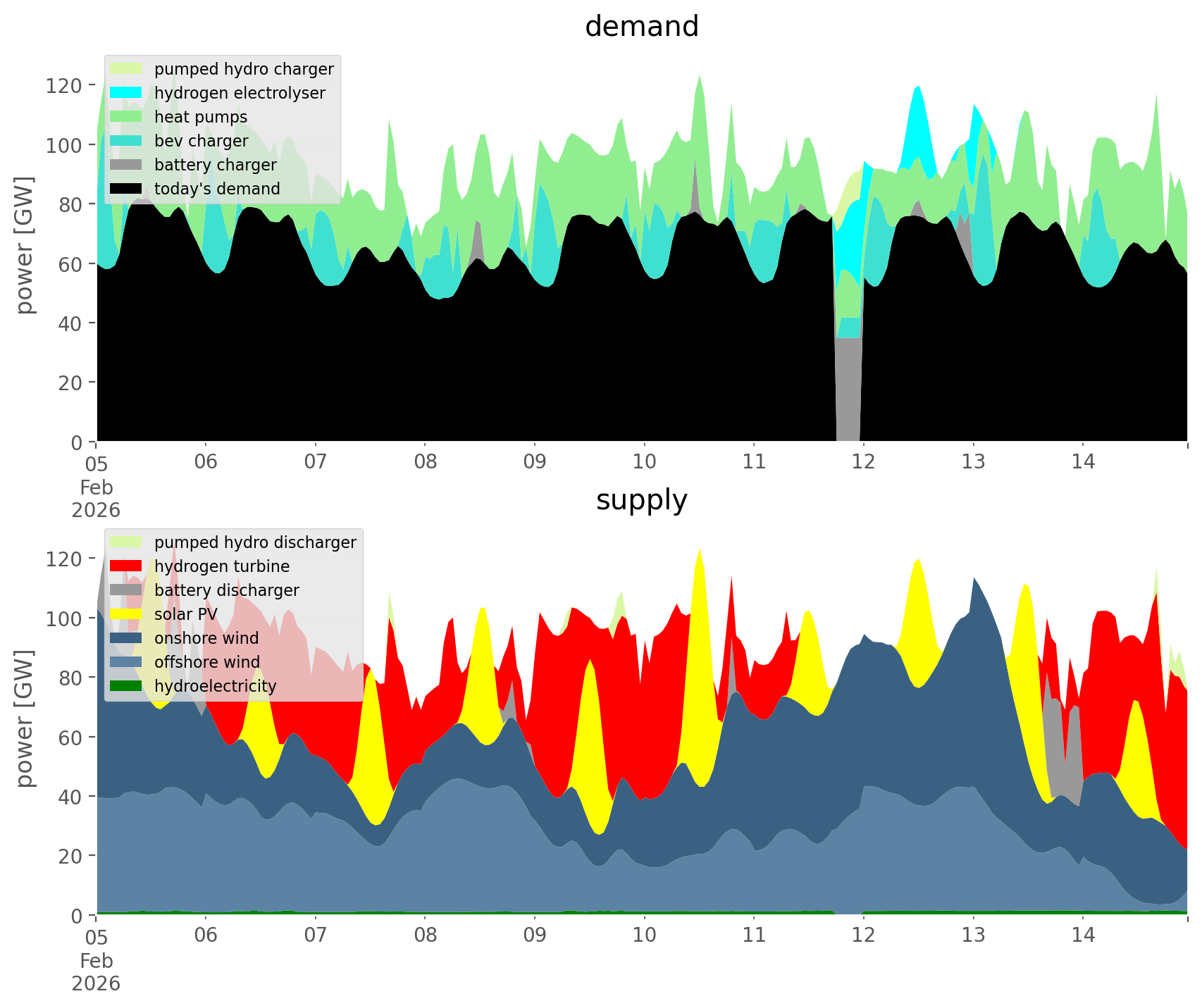Click the hydrogen electrolyser cyan legend swatch
Viewport: 1202px width, 1008px height.
tap(126, 93)
